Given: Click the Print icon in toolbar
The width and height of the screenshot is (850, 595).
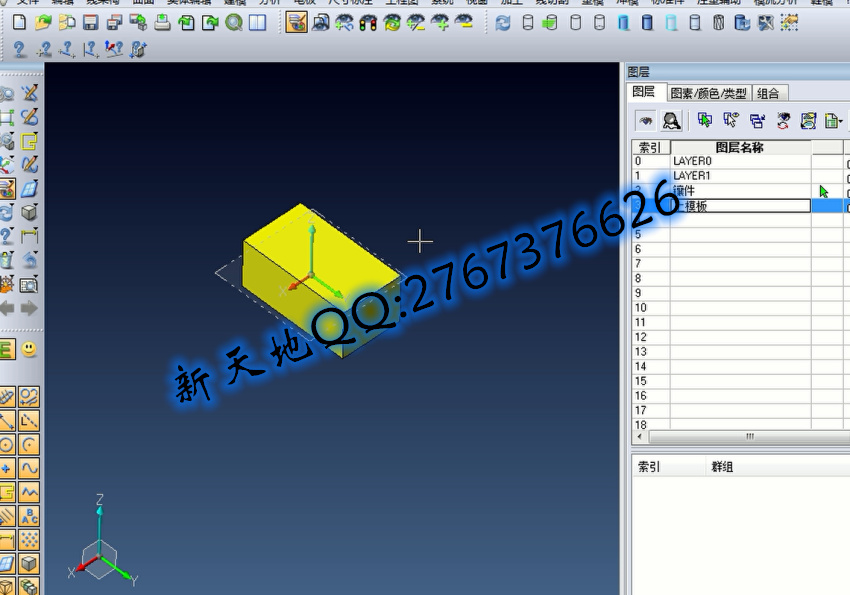Looking at the screenshot, I should 162,22.
